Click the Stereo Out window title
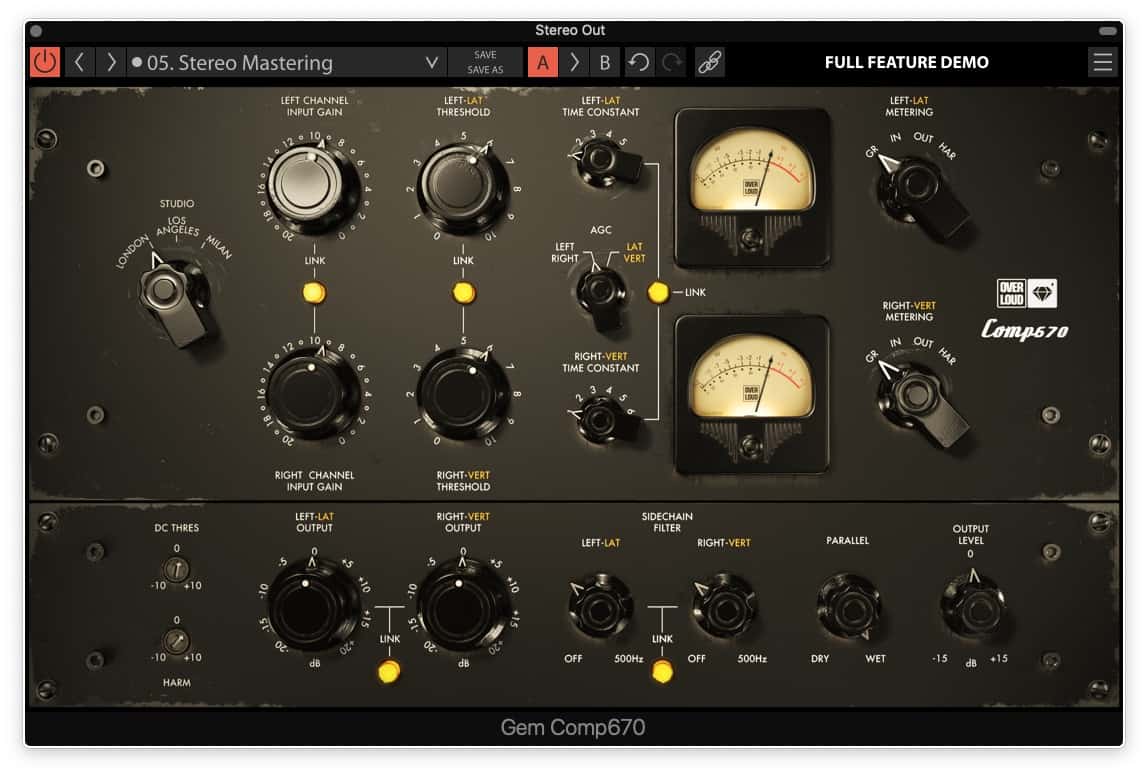1148x775 pixels. 570,30
